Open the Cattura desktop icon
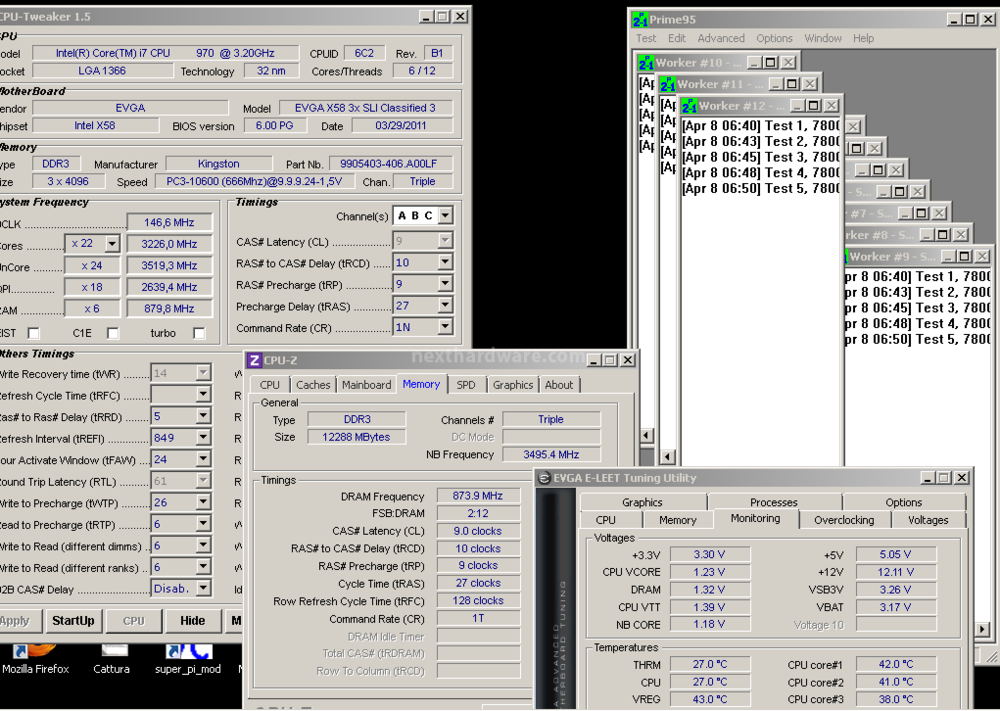This screenshot has width=1000, height=711. point(112,659)
